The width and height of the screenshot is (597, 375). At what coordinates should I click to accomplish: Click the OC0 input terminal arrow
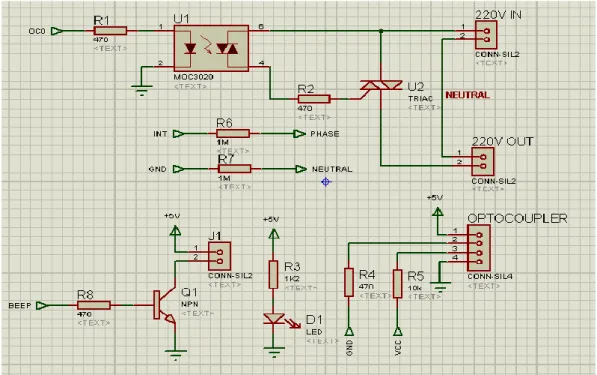[57, 31]
